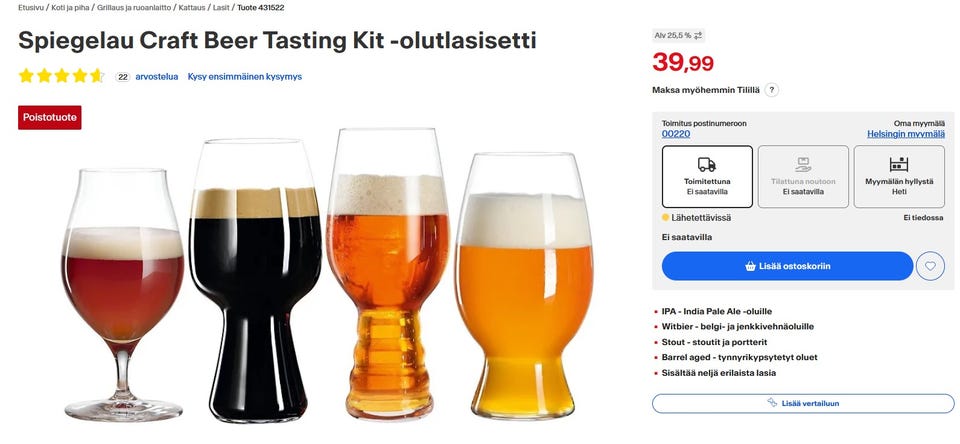960x444 pixels.
Task: Click the yellow star rating
Action: click(61, 76)
